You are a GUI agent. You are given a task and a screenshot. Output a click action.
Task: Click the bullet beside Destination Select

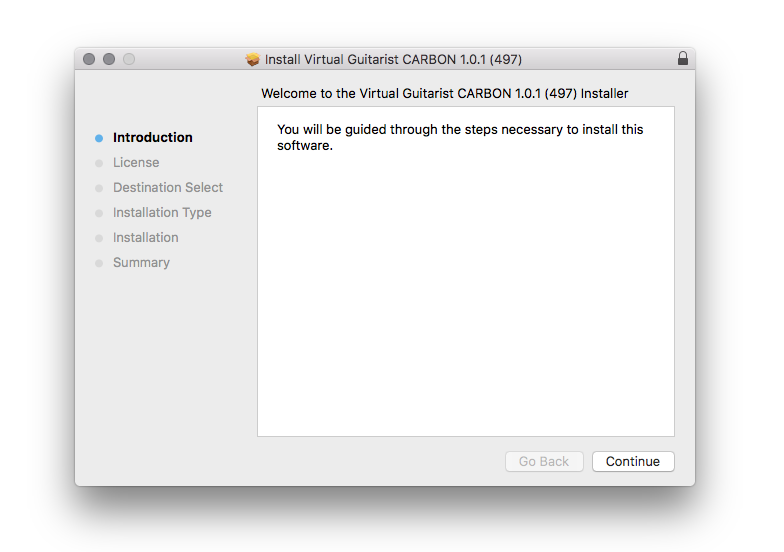click(99, 188)
